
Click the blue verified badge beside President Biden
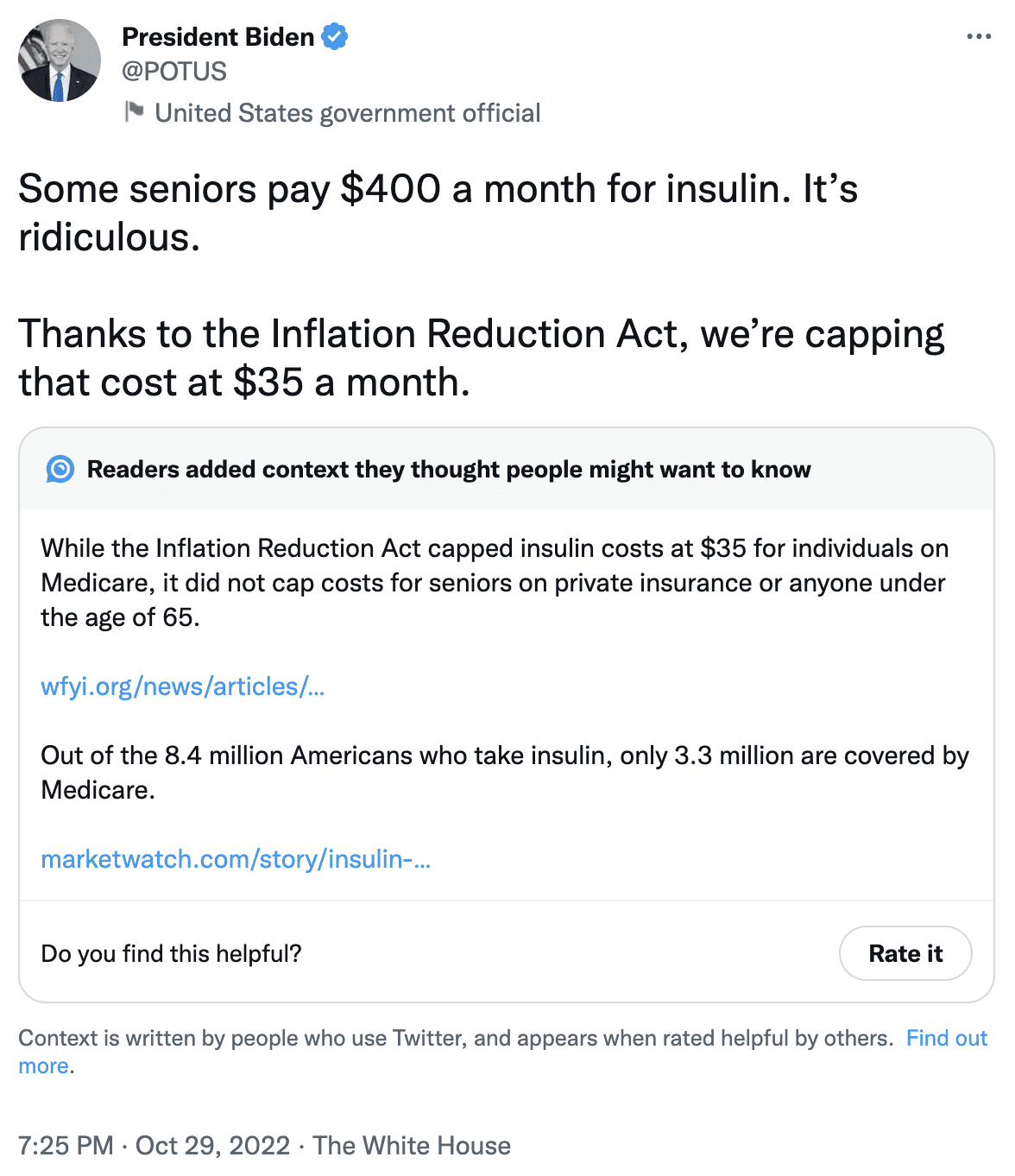pos(335,37)
